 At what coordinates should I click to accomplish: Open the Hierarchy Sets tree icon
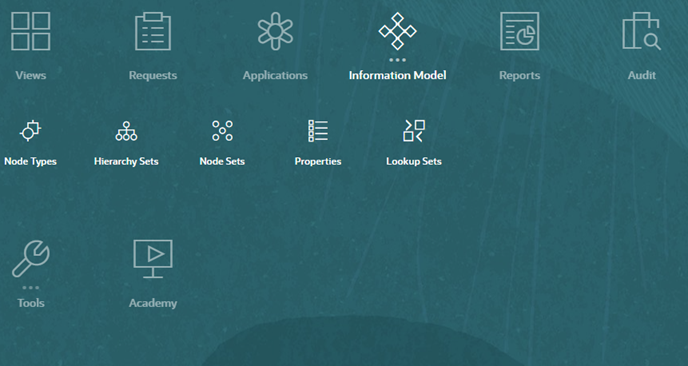[x=126, y=131]
